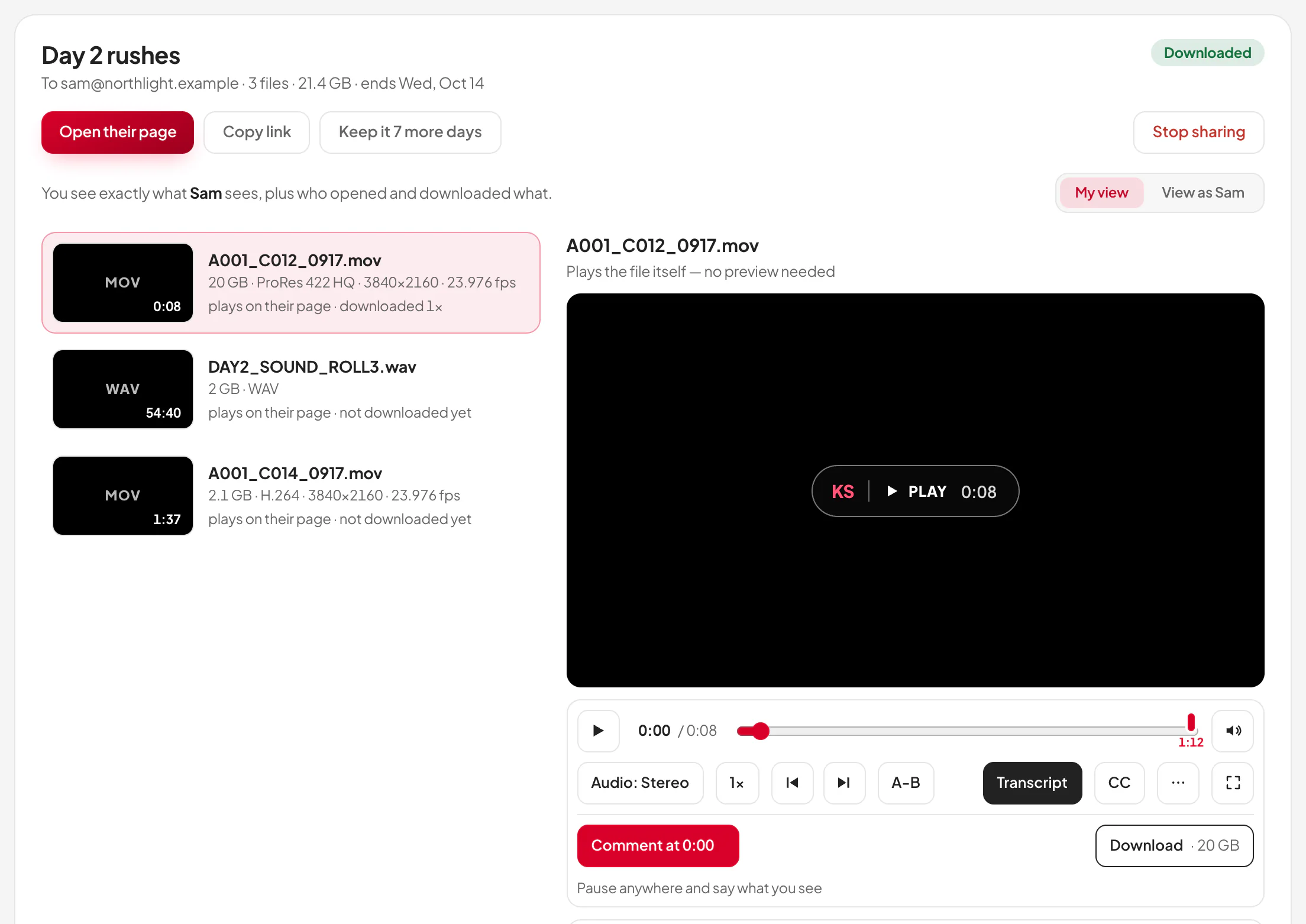Click the Downloaded status badge

tap(1207, 53)
